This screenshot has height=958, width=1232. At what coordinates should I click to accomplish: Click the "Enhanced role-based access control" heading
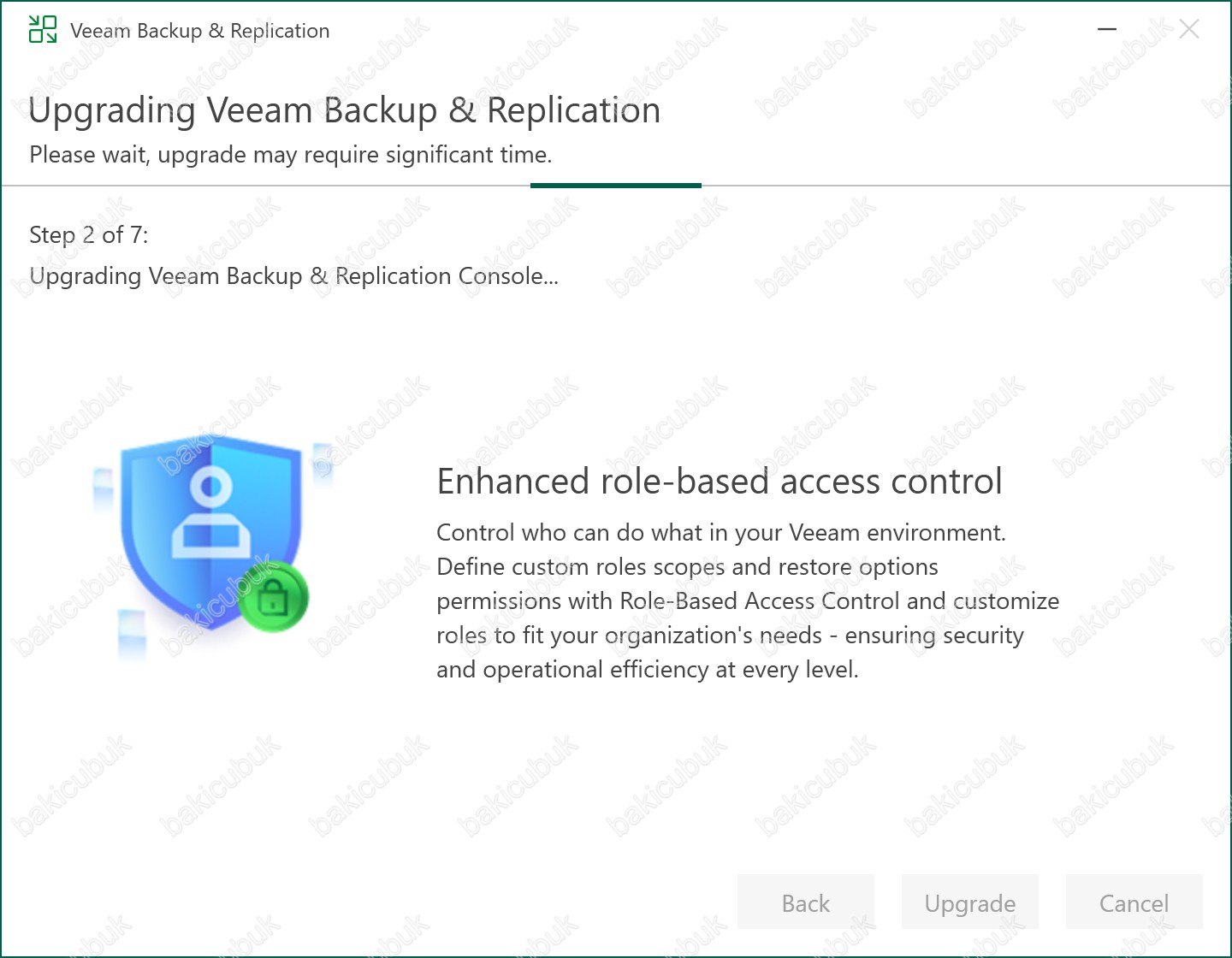(x=719, y=482)
